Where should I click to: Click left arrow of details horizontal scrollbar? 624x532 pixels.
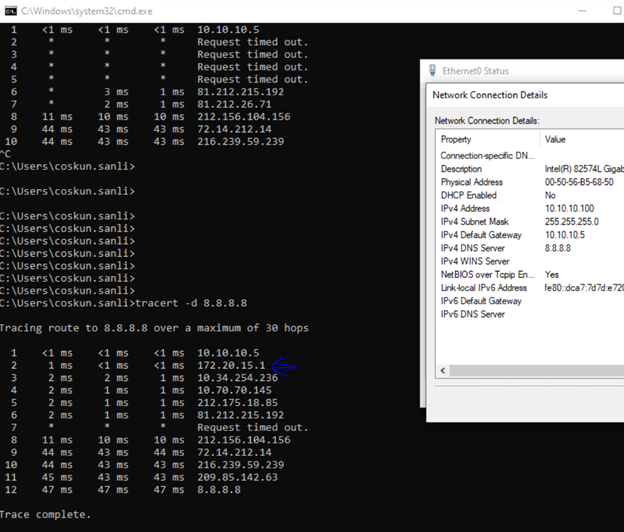[x=443, y=370]
